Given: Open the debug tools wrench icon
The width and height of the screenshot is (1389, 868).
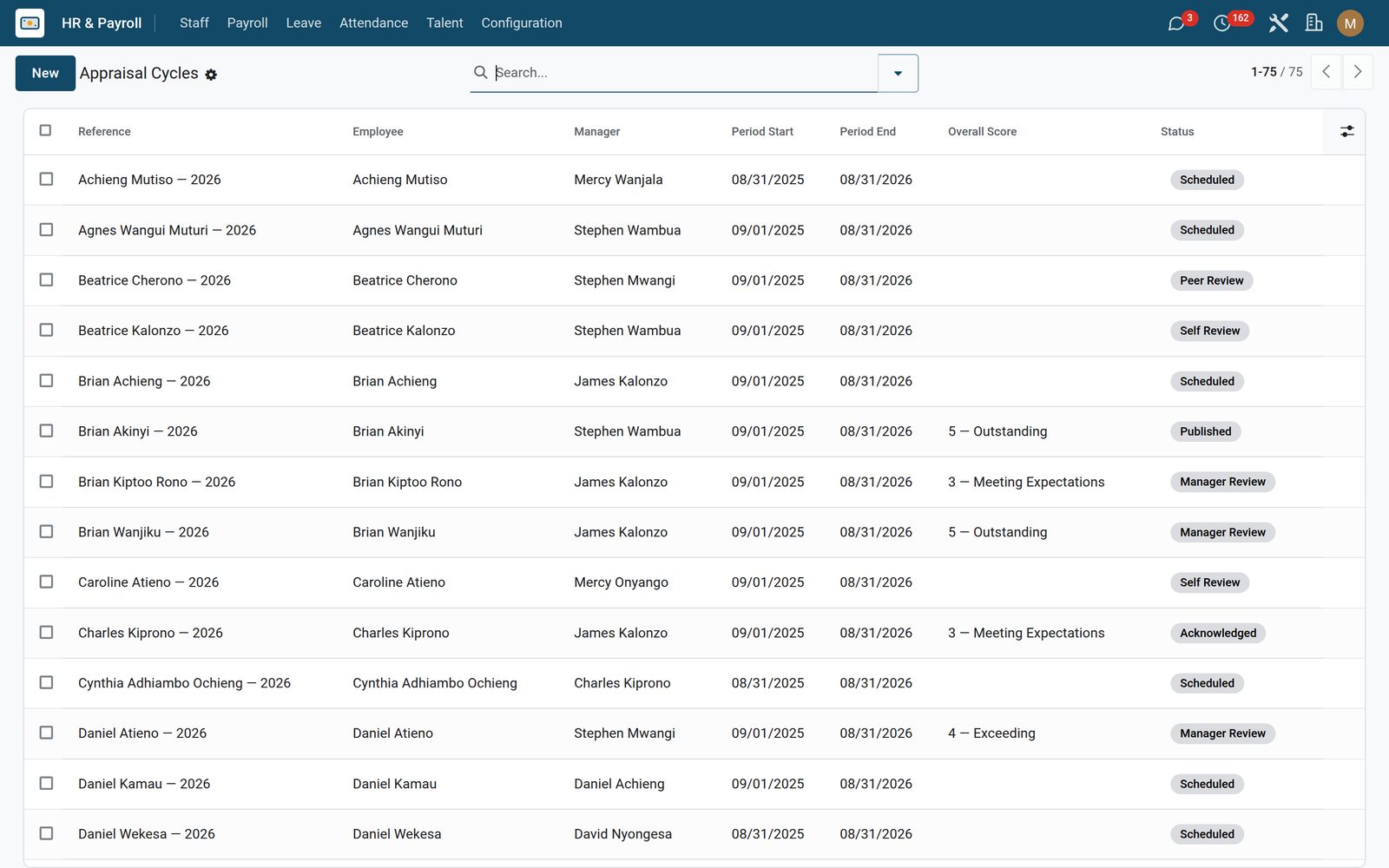Looking at the screenshot, I should [1278, 23].
